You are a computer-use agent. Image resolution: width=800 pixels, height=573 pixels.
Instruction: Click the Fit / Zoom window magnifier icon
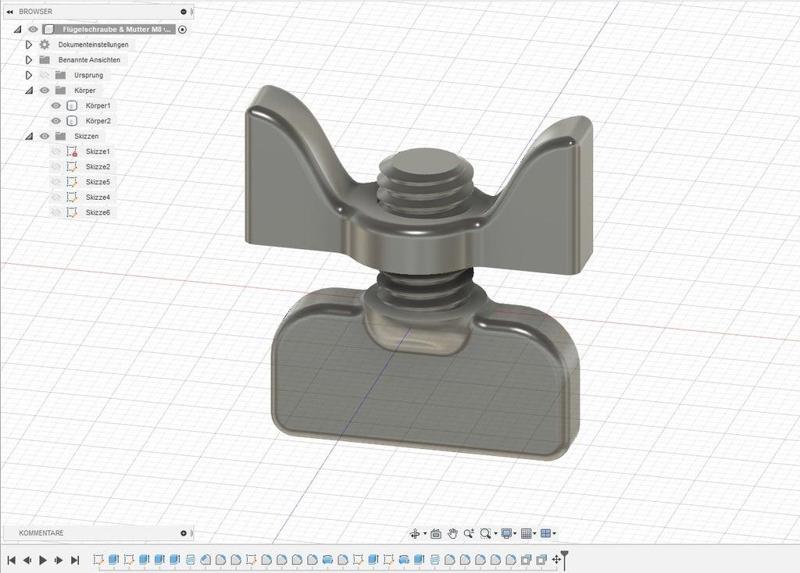[485, 534]
